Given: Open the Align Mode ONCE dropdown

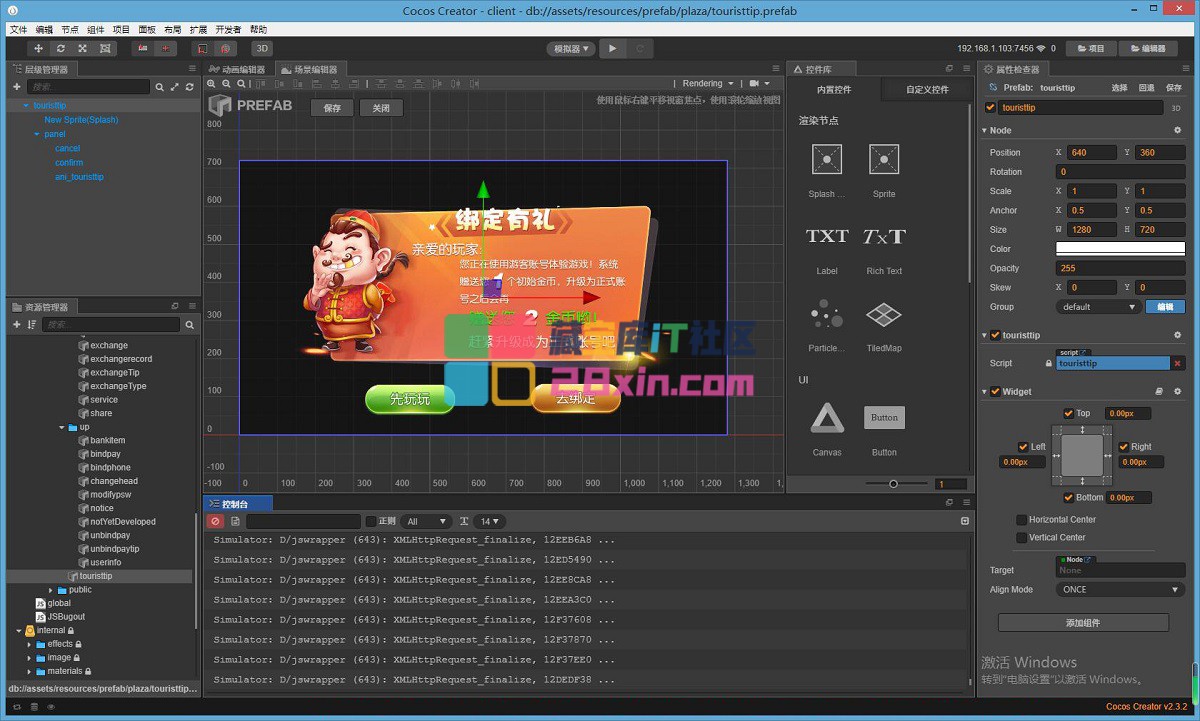Looking at the screenshot, I should (1120, 590).
